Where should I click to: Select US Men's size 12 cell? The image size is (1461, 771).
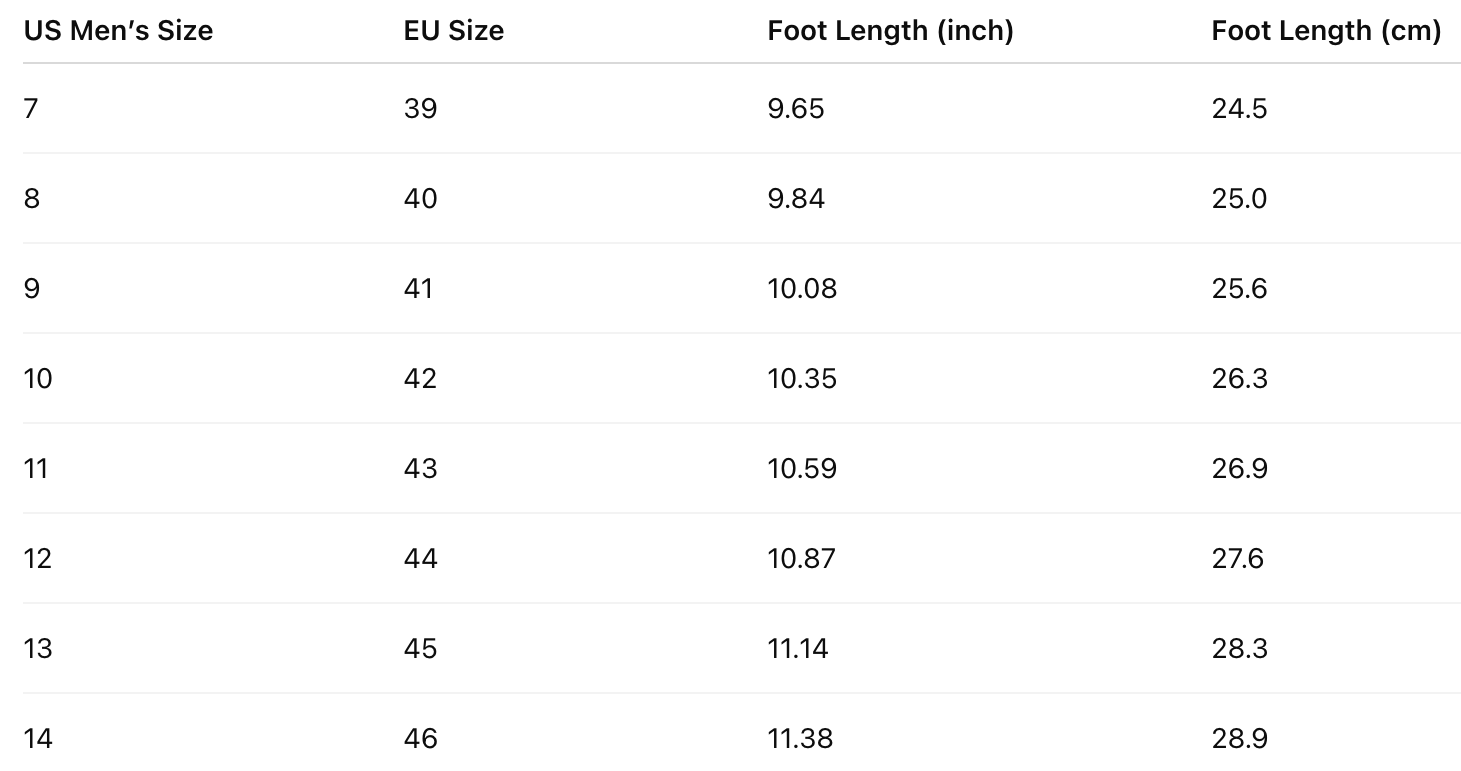tap(38, 558)
